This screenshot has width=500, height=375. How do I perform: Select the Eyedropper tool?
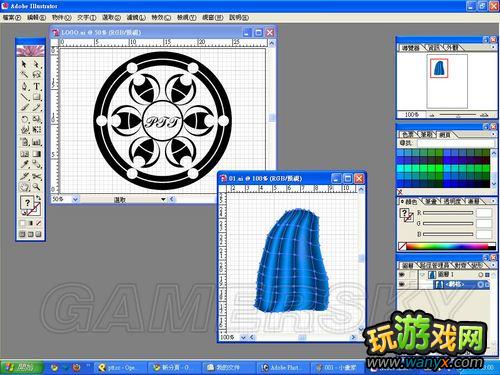[x=24, y=164]
